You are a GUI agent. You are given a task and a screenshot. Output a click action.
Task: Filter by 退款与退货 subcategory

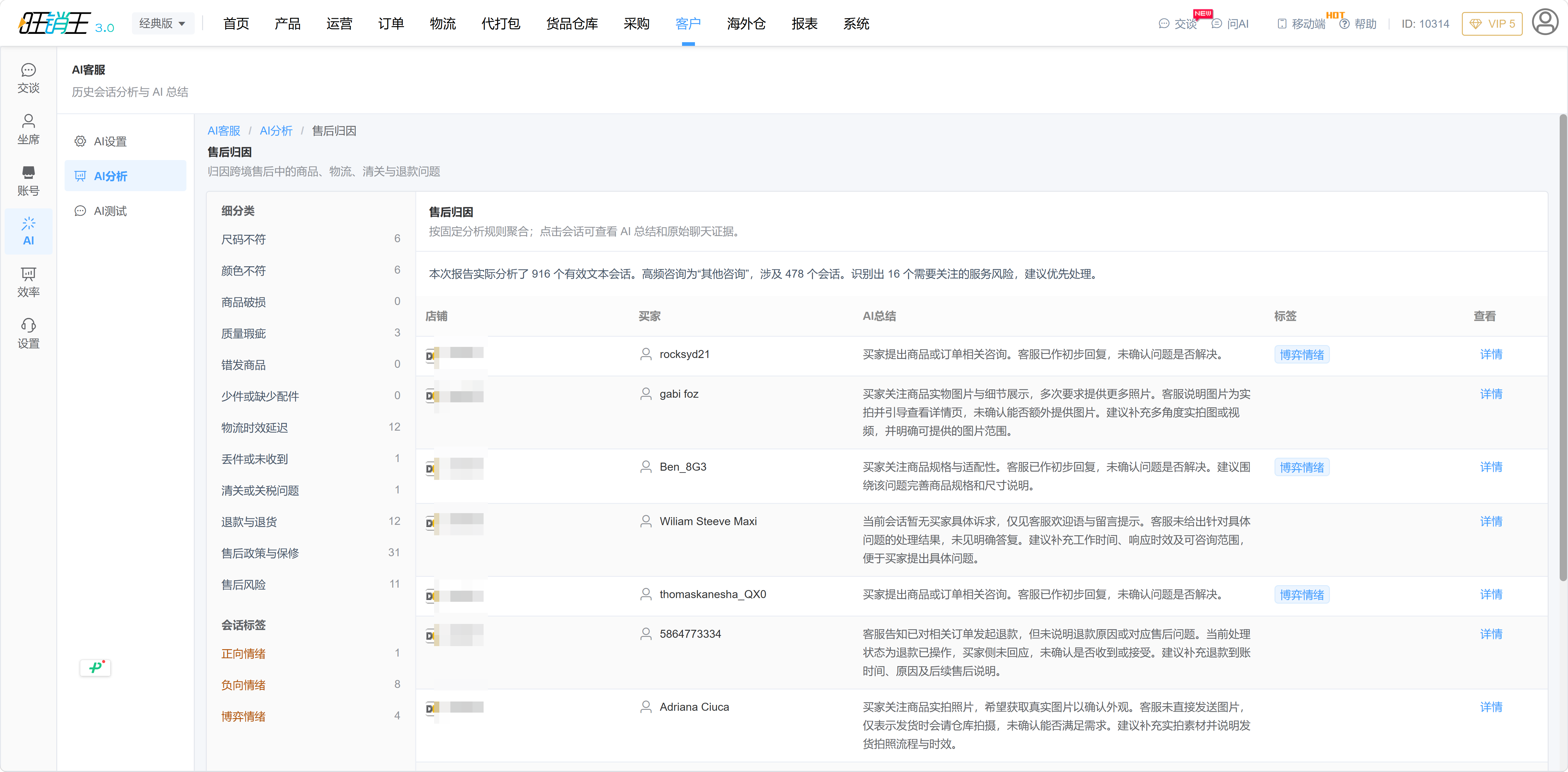310,522
